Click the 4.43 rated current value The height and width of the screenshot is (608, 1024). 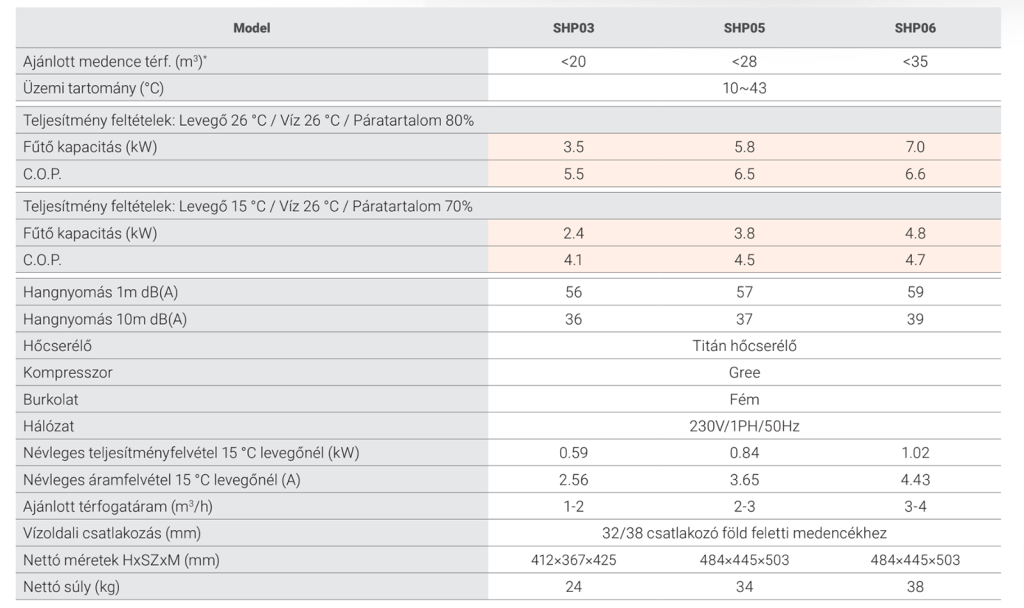click(x=914, y=479)
